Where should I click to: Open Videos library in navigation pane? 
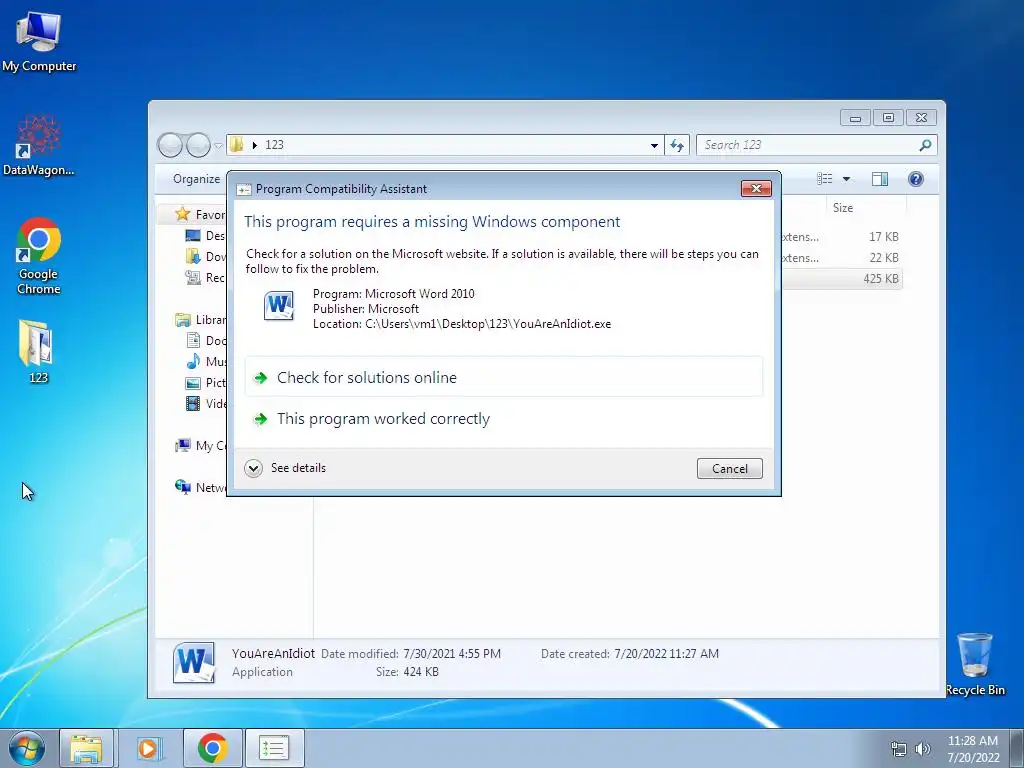(206, 404)
